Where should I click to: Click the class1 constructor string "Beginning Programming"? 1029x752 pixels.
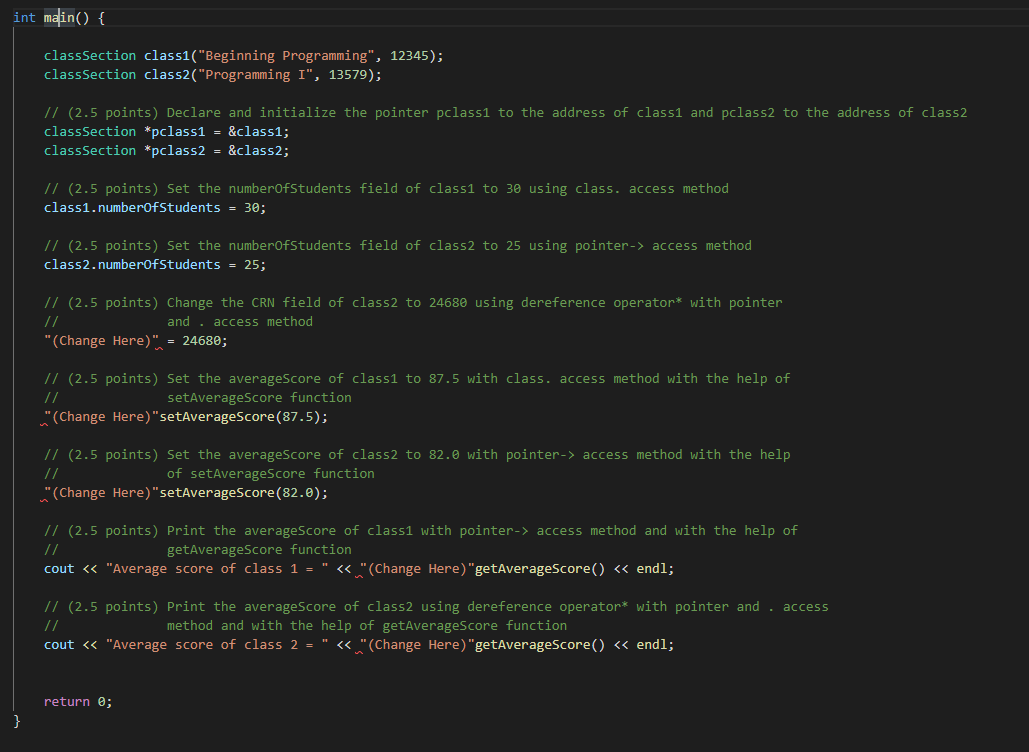pyautogui.click(x=244, y=55)
